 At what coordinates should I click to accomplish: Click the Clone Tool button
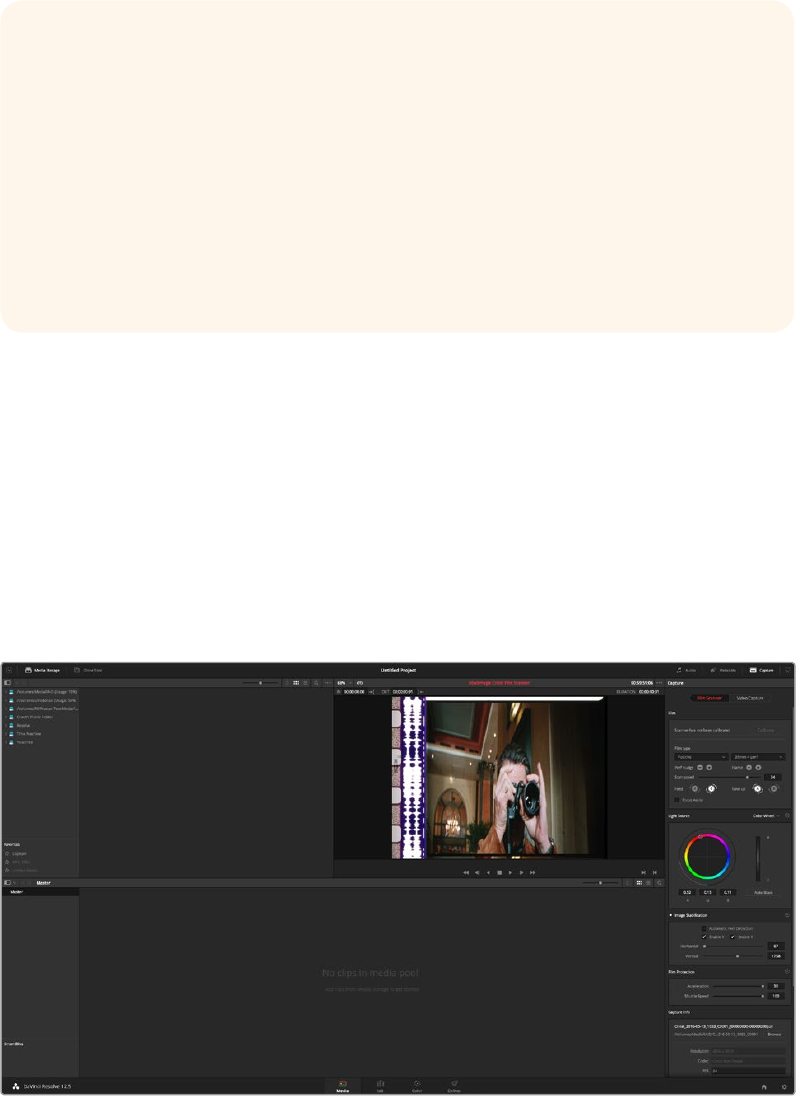[x=88, y=670]
